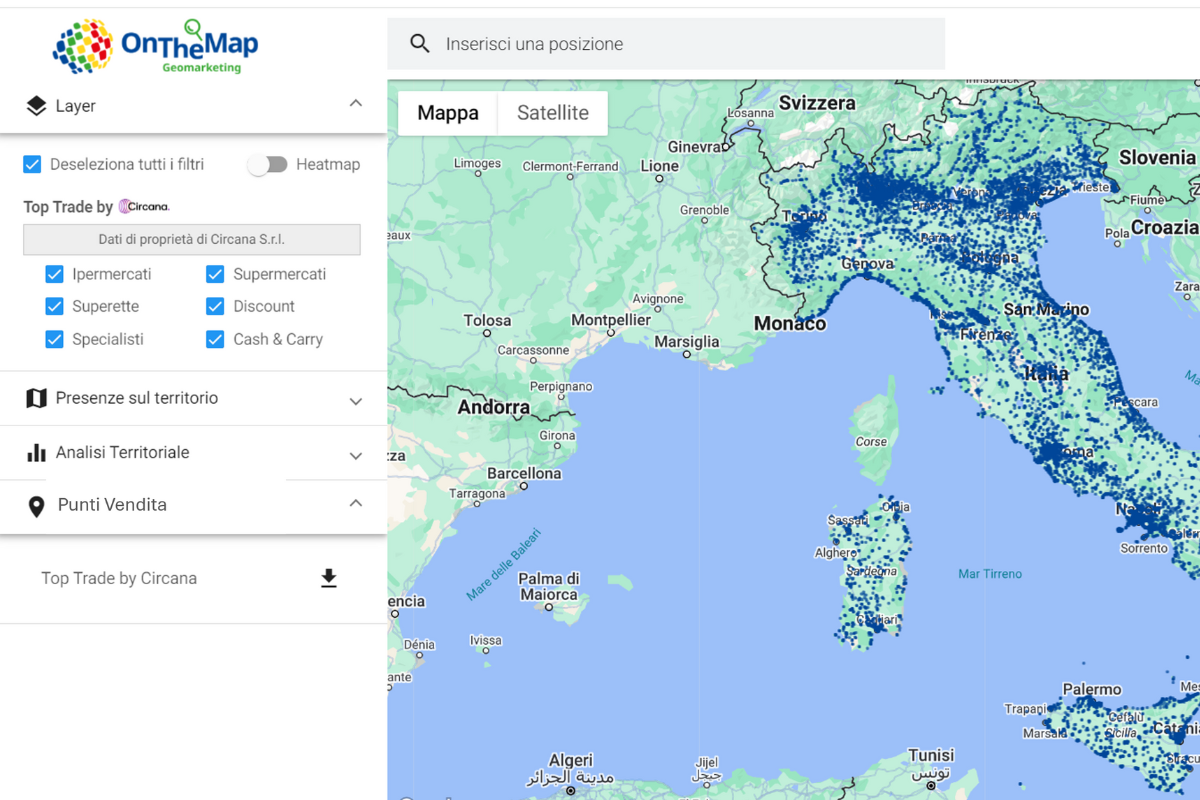Click the Top Trade by Circana entry
The height and width of the screenshot is (800, 1200).
118,578
